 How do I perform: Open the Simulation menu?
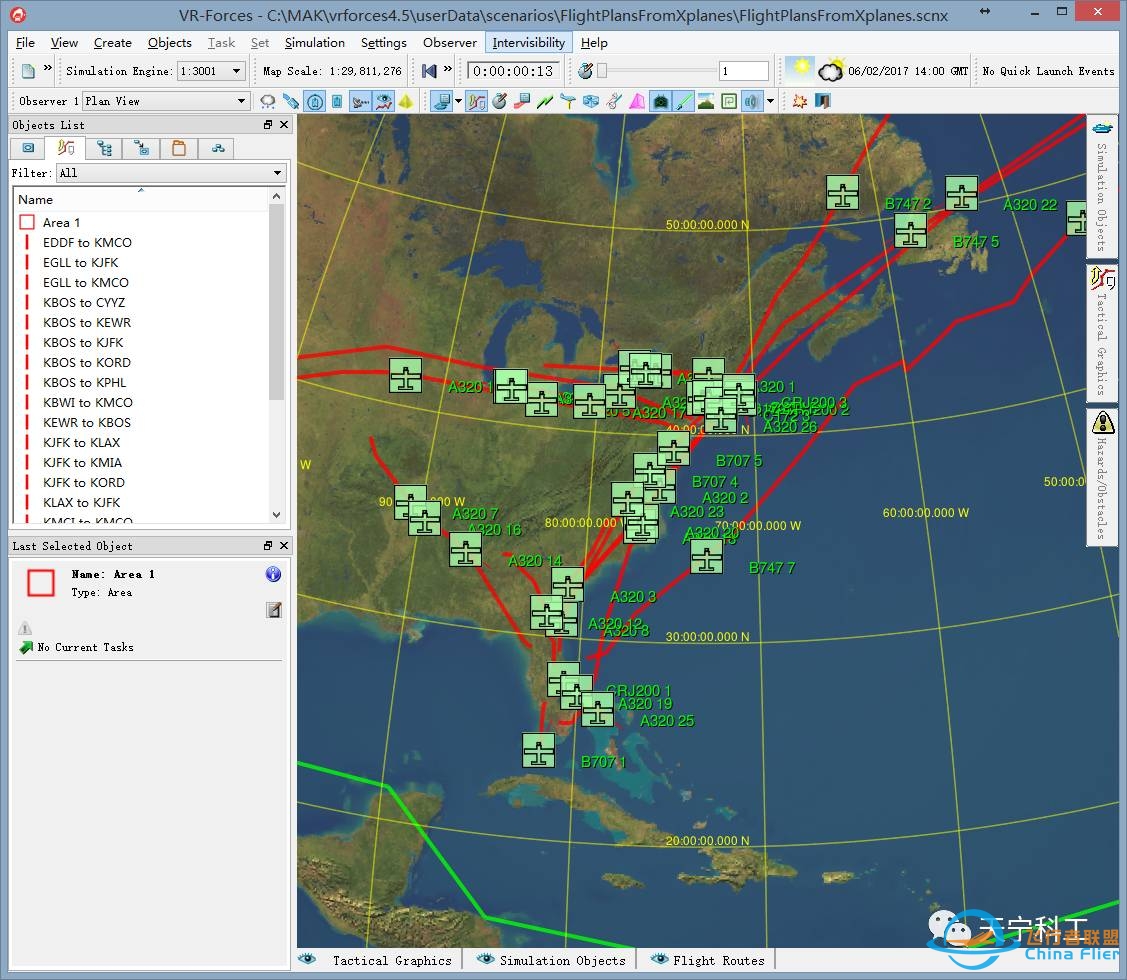(314, 43)
